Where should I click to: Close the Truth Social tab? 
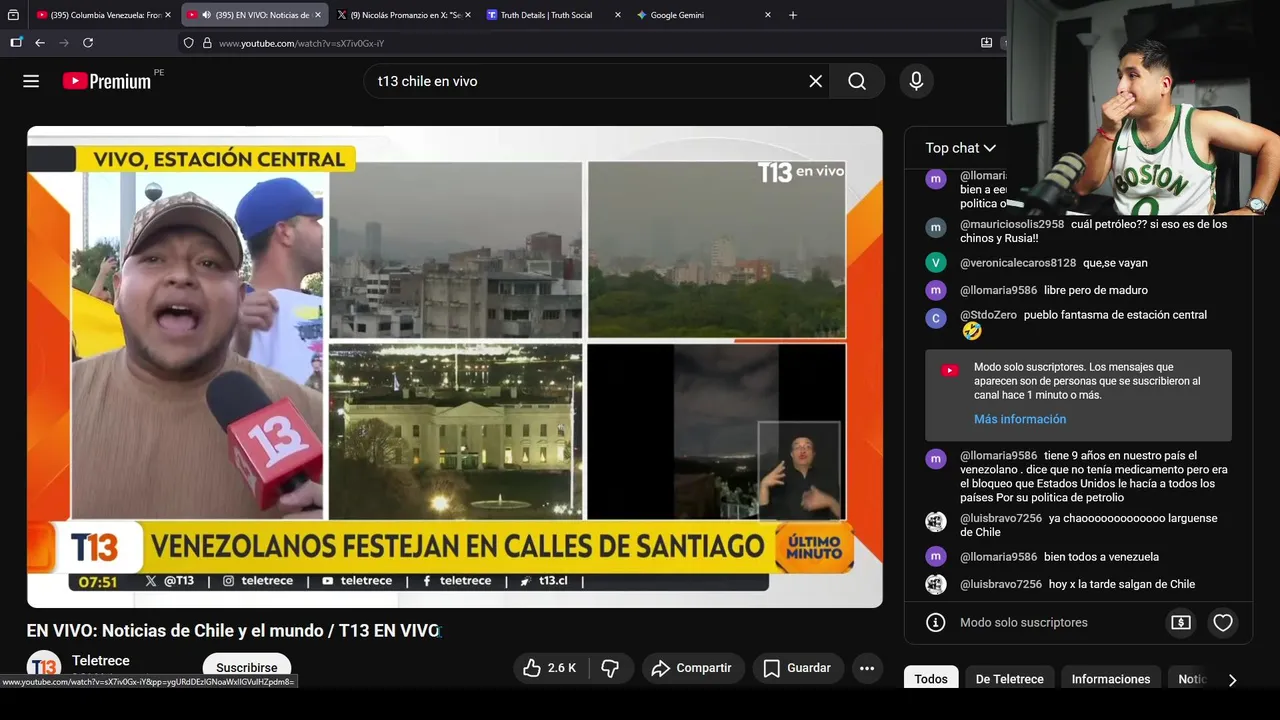coord(618,15)
